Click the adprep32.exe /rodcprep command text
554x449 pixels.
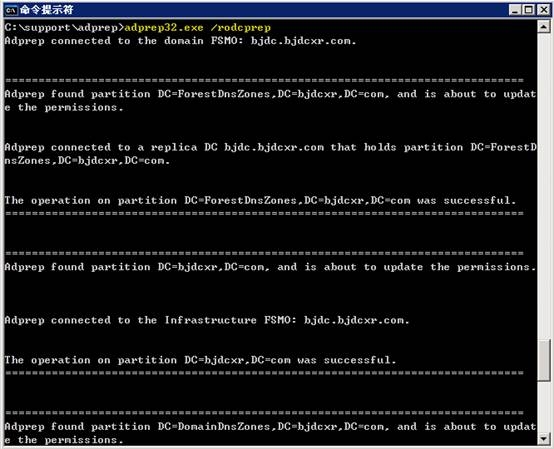tap(198, 28)
